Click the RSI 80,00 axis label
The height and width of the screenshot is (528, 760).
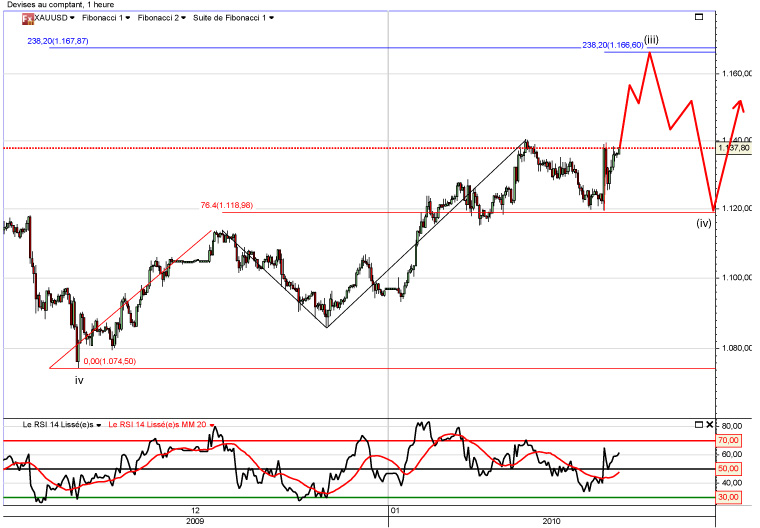tap(731, 426)
